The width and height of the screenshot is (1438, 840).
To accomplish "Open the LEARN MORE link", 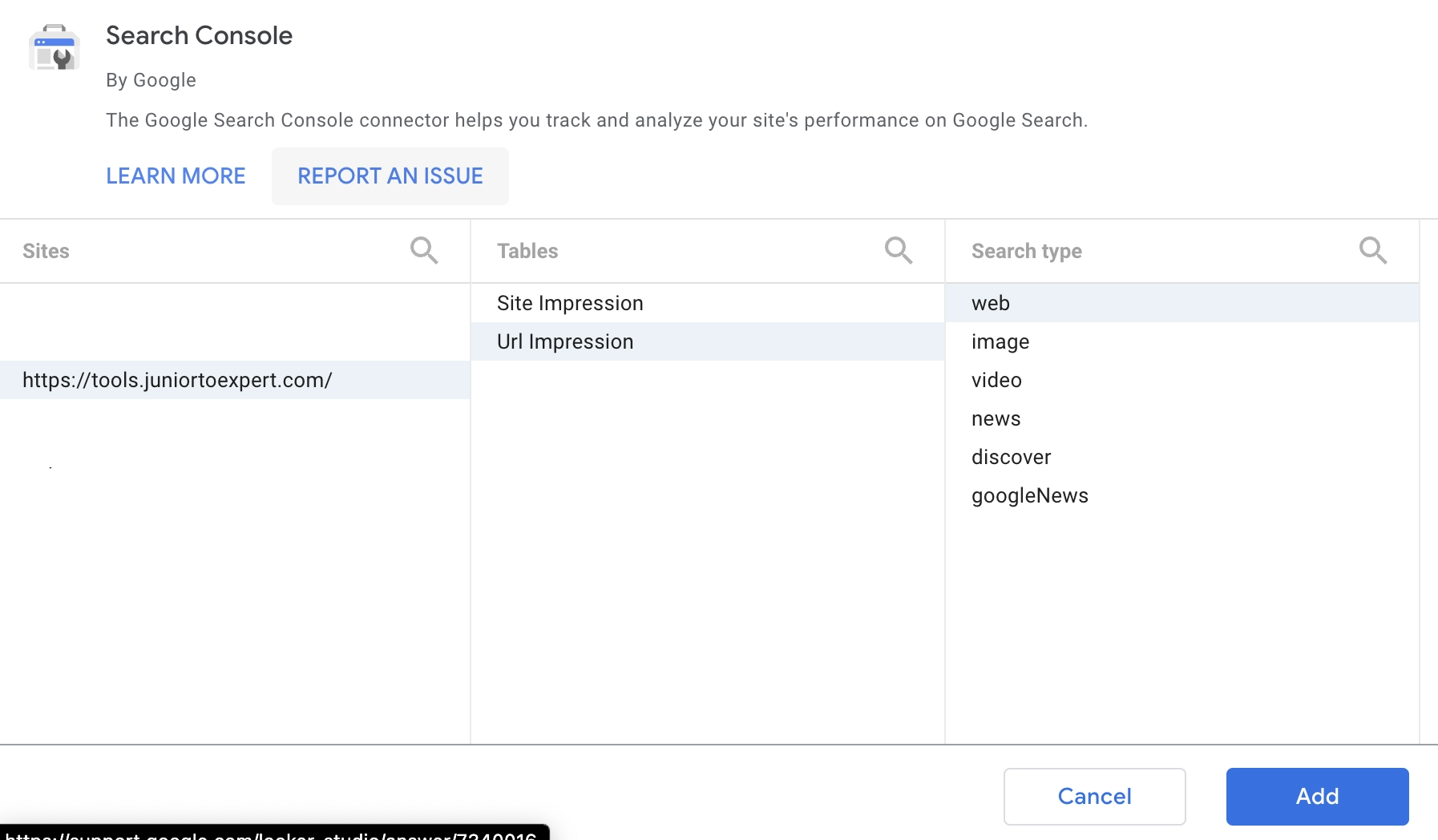I will click(x=176, y=176).
